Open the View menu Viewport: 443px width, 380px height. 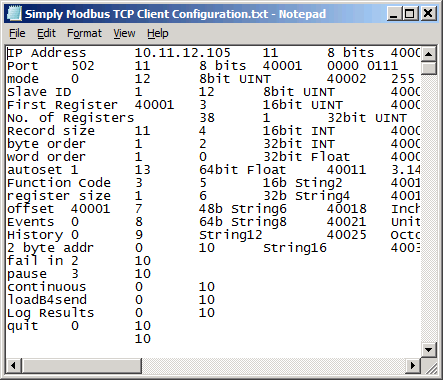point(124,33)
